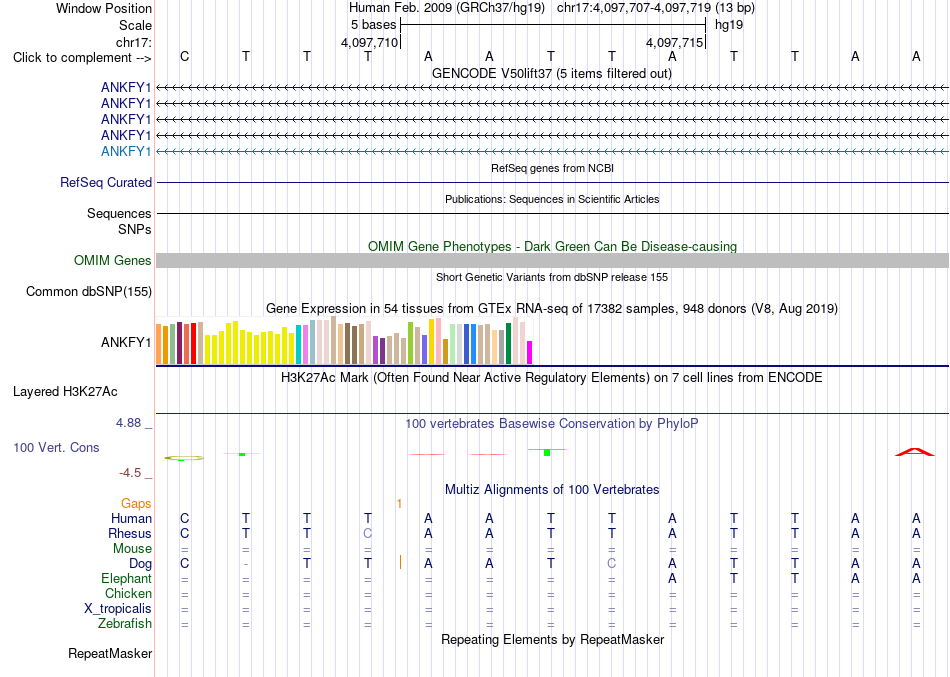
Task: Click the 4,097,710 position marker
Action: (x=370, y=42)
